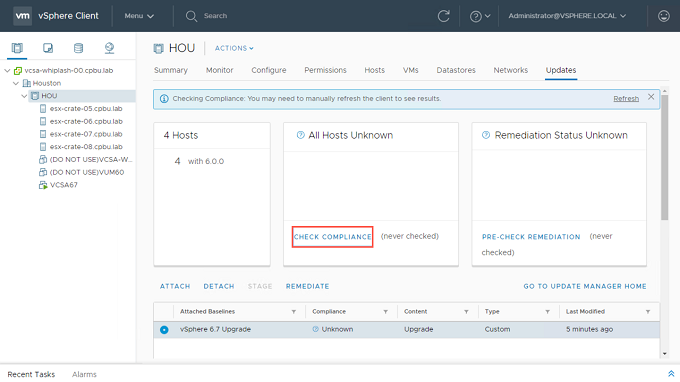Select the vSphere 6.7 Upgrade baseline radio button

click(164, 330)
